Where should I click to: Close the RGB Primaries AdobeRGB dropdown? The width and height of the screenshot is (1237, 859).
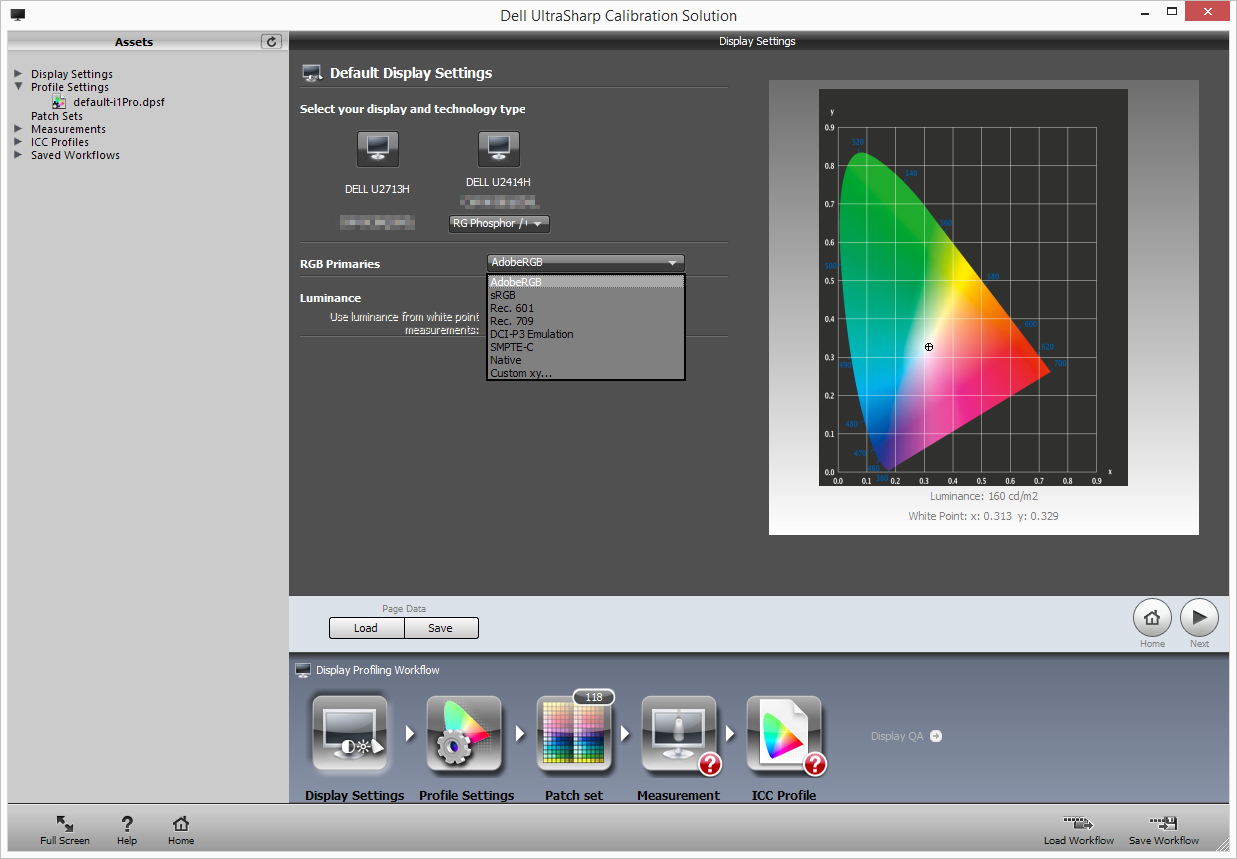click(x=586, y=263)
